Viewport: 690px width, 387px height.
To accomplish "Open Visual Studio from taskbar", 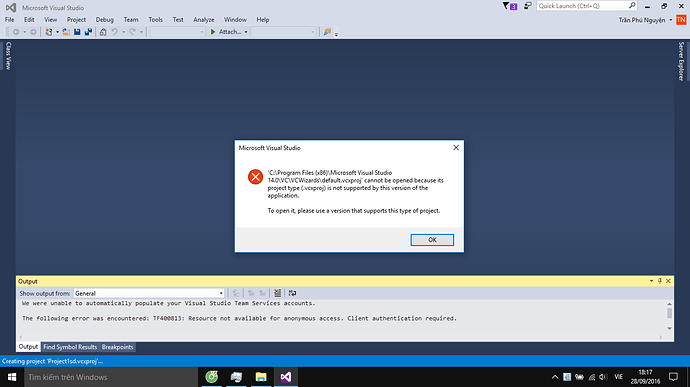I will pyautogui.click(x=286, y=377).
